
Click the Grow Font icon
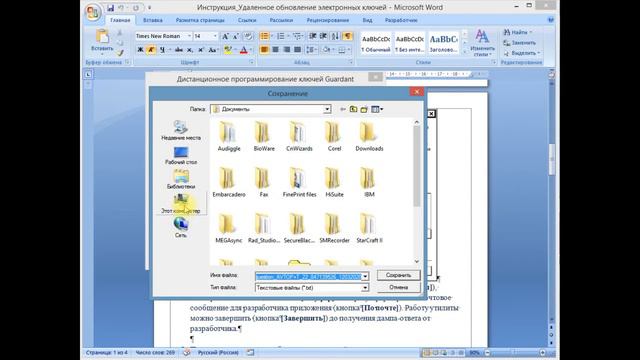click(x=225, y=36)
